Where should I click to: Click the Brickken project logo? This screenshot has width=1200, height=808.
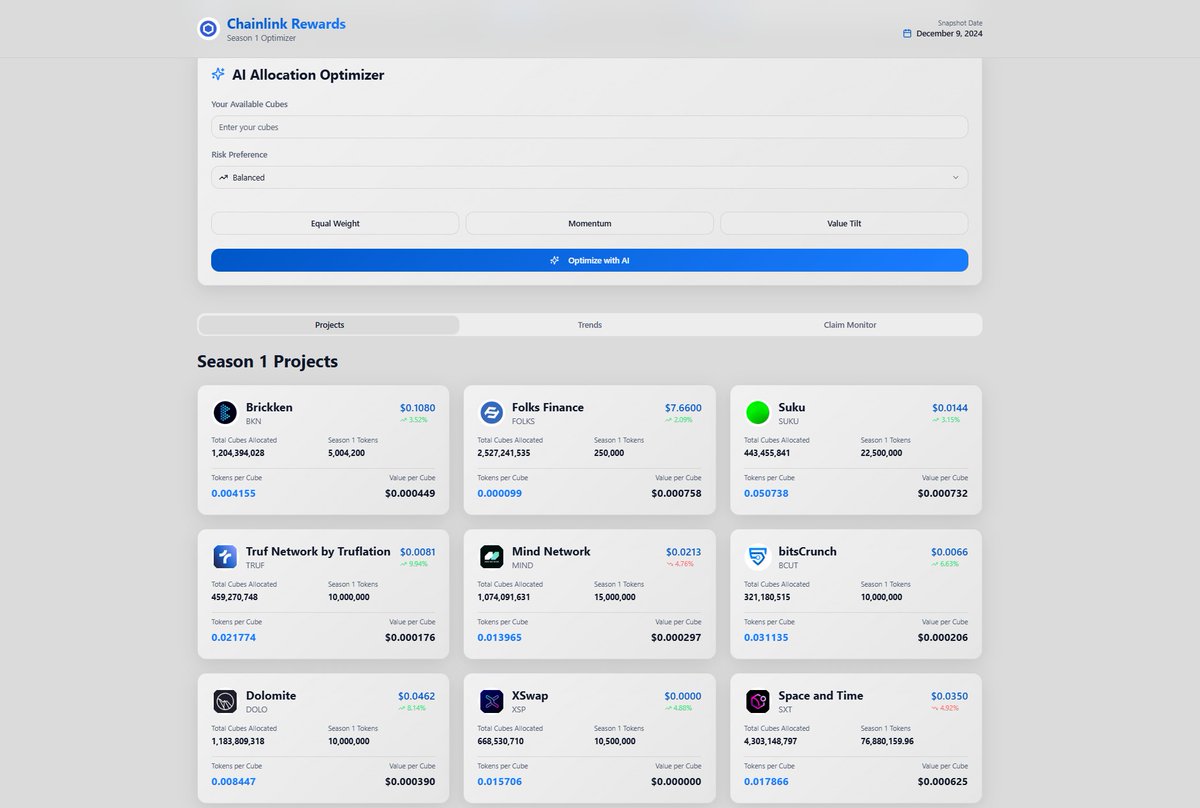point(225,412)
